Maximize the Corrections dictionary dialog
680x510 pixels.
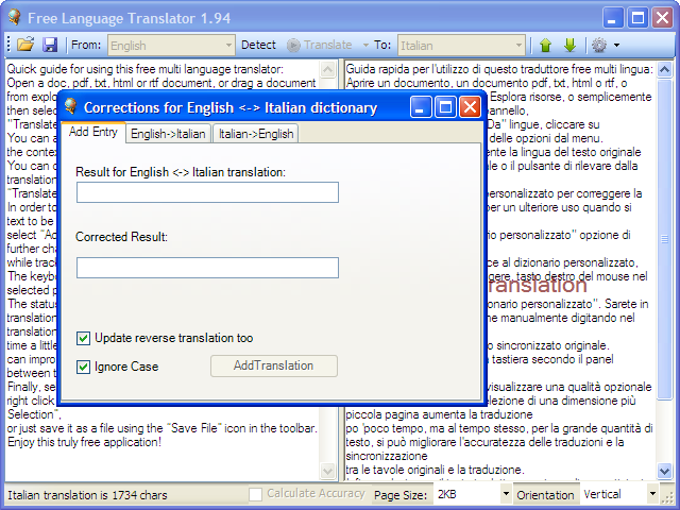445,107
